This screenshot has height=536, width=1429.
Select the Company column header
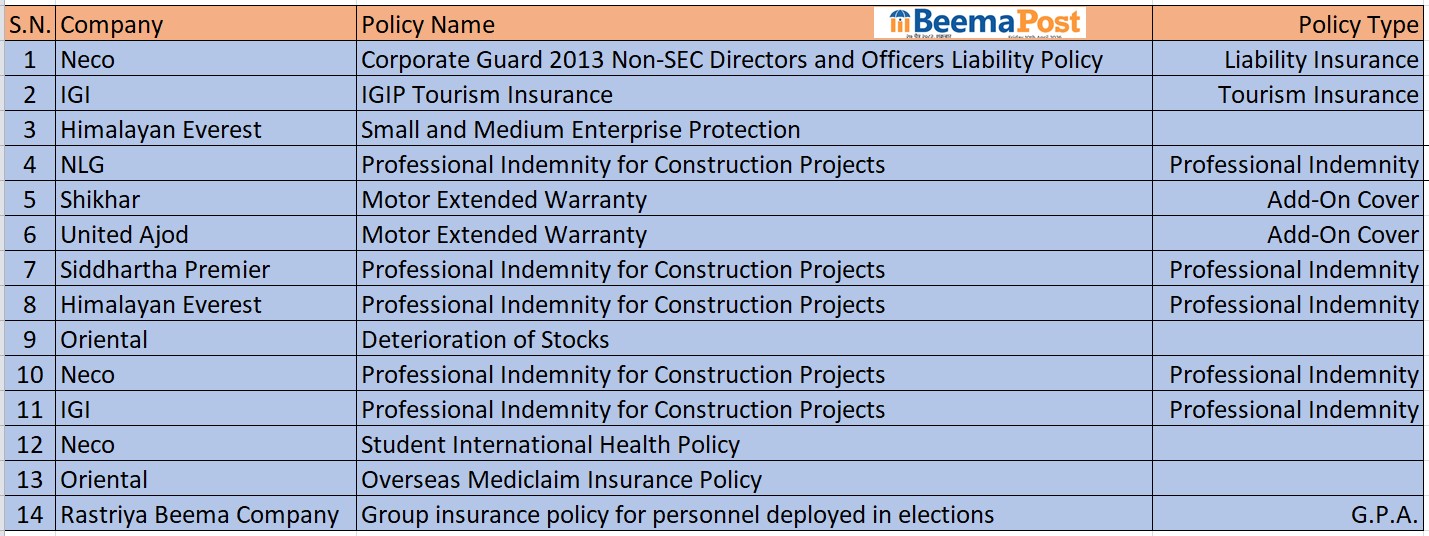112,25
